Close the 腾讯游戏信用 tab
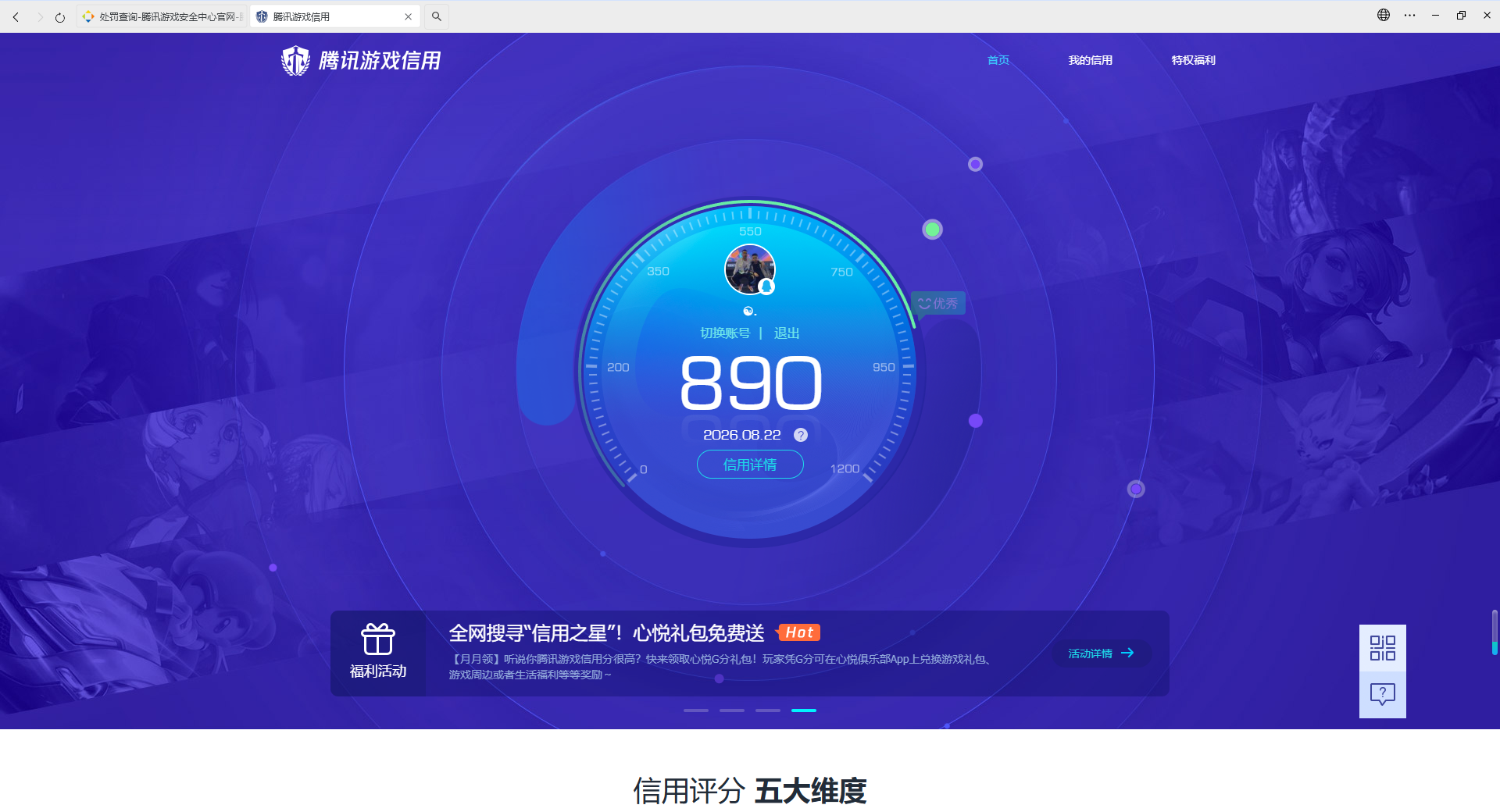 point(408,16)
